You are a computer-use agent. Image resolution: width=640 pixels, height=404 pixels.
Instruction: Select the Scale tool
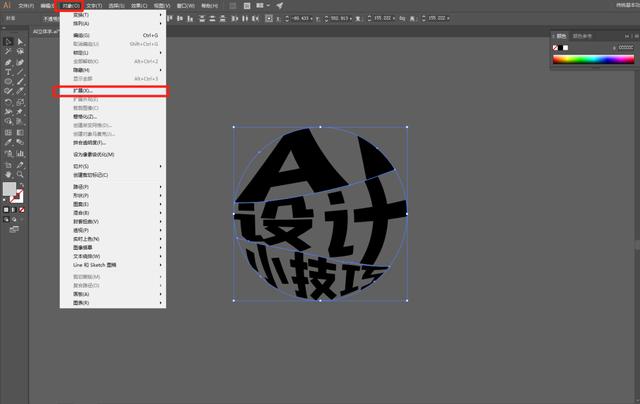click(20, 102)
